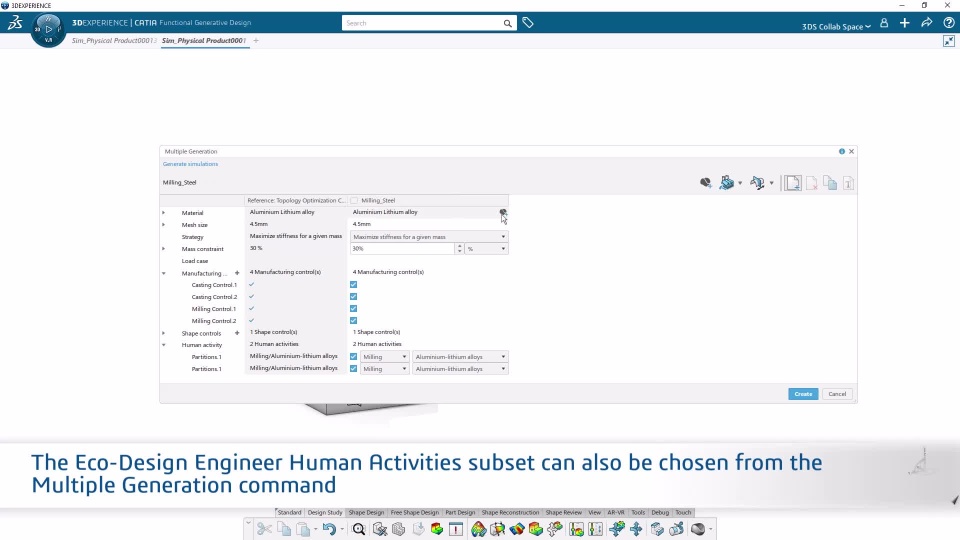Click the mass constraint 30% input field
Viewport: 960px width, 540px height.
[x=402, y=249]
